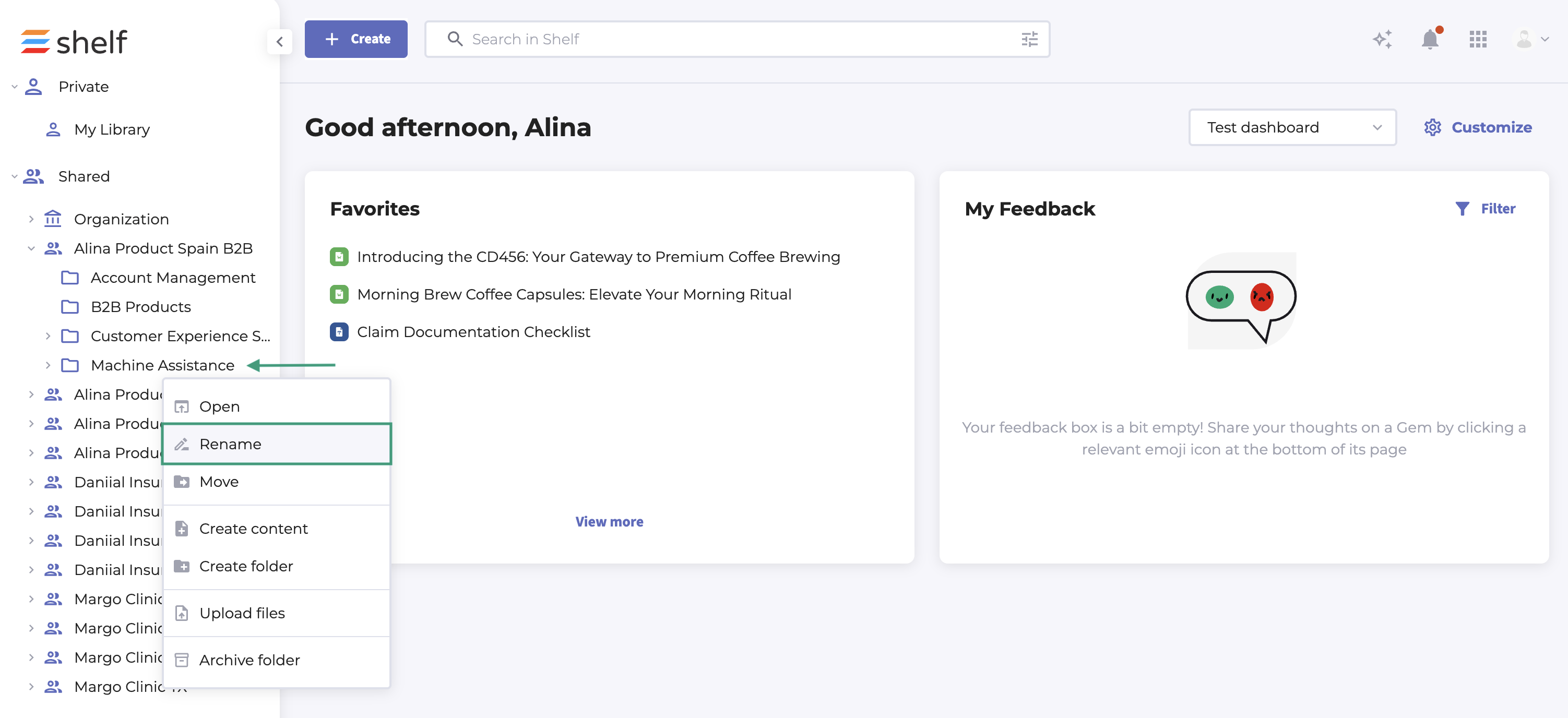Click the Customize gear icon
1568x718 pixels.
(x=1433, y=127)
